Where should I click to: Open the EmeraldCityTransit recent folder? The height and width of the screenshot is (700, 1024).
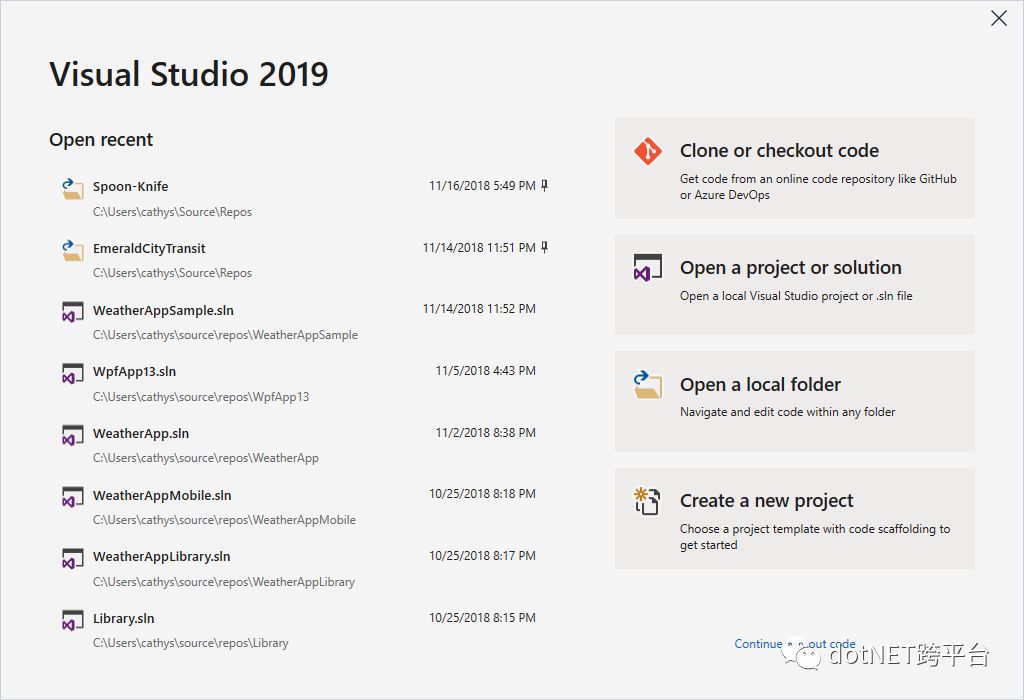[305, 260]
